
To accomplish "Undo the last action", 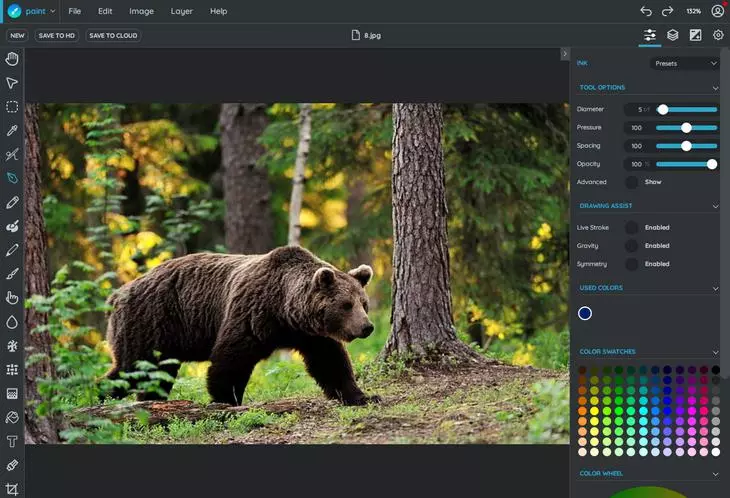I will point(646,11).
